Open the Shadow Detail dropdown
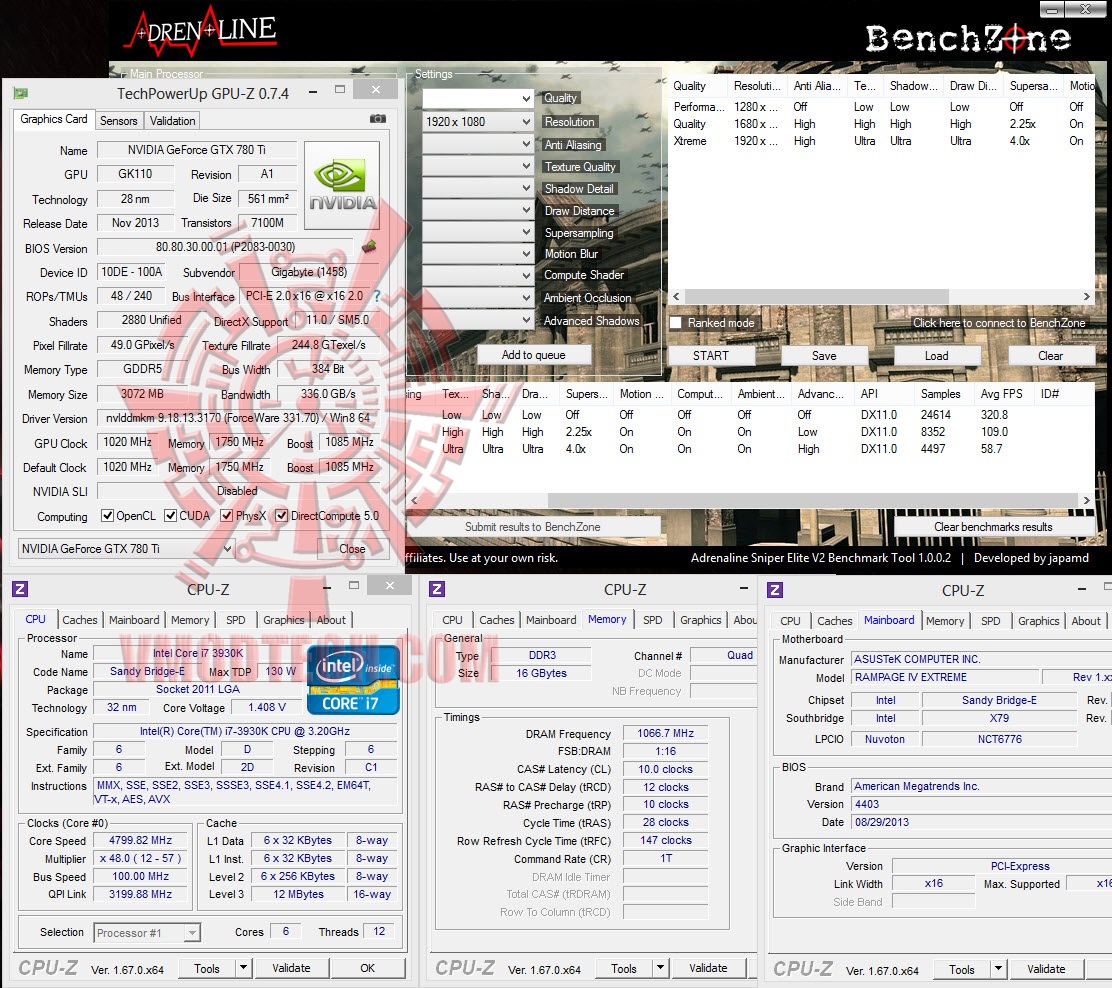The width and height of the screenshot is (1112, 988). click(x=477, y=188)
